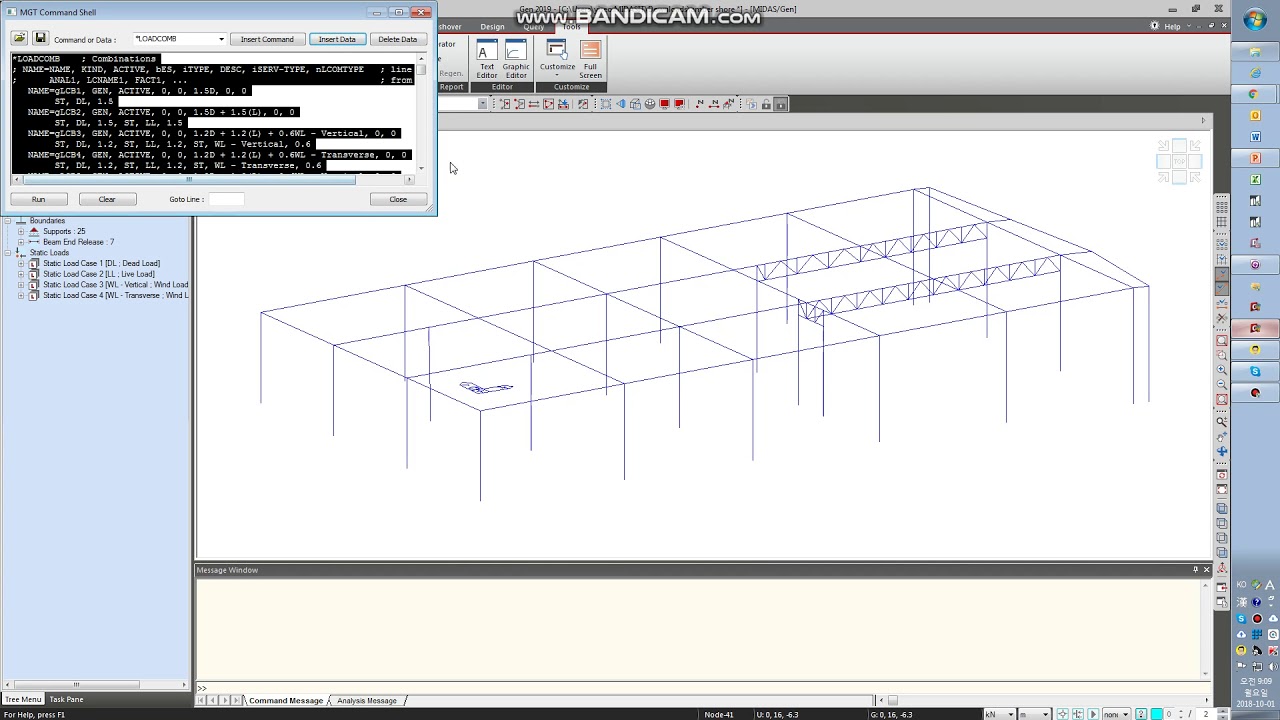Viewport: 1280px width, 720px height.
Task: Click save icon in MGT Command Shell
Action: (x=40, y=38)
